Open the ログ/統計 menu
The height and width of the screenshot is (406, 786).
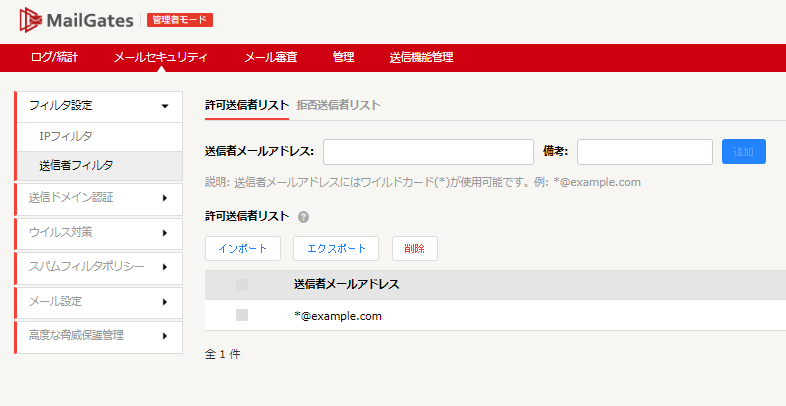(54, 57)
